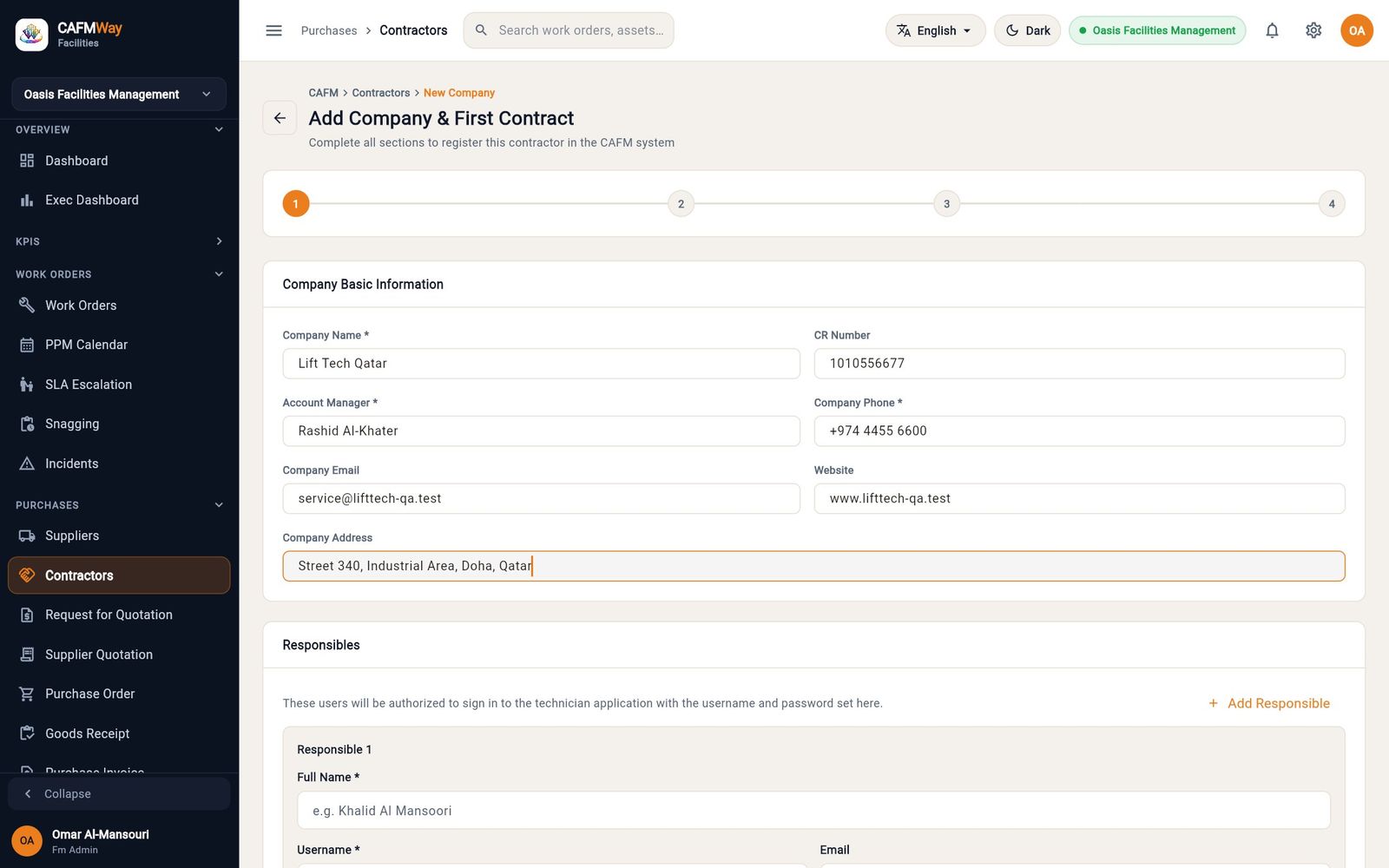Open the settings gear icon
This screenshot has width=1389, height=868.
[1313, 30]
